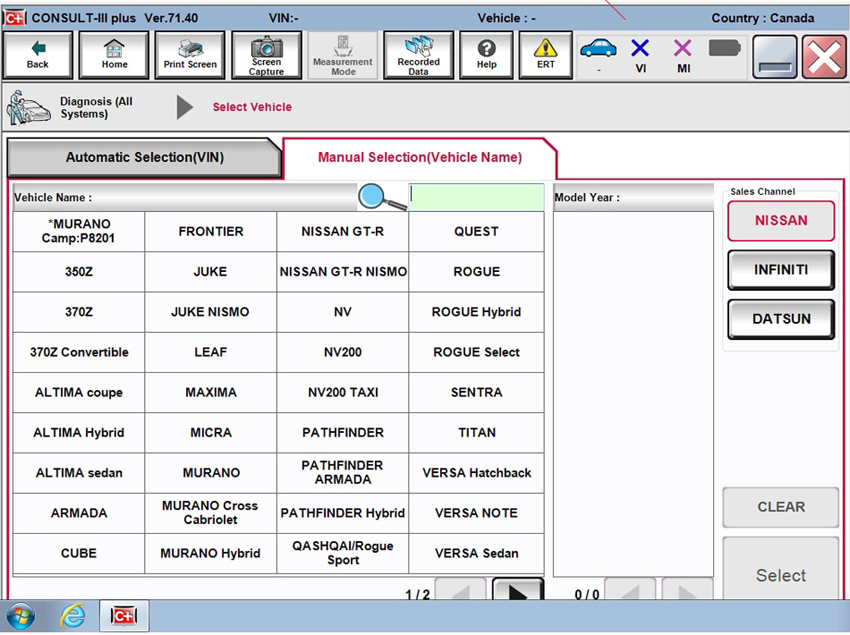Image resolution: width=850 pixels, height=635 pixels.
Task: Click the battery status icon
Action: pos(724,48)
